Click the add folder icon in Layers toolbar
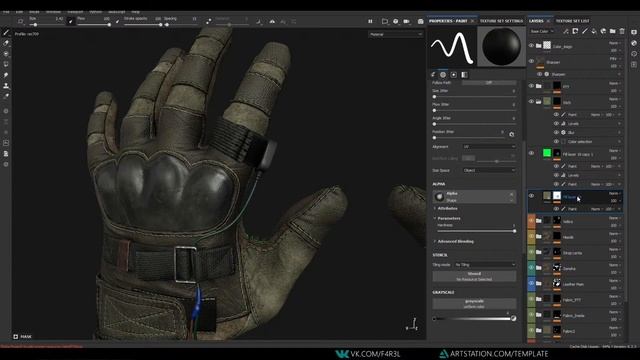640x360 pixels. (613, 31)
